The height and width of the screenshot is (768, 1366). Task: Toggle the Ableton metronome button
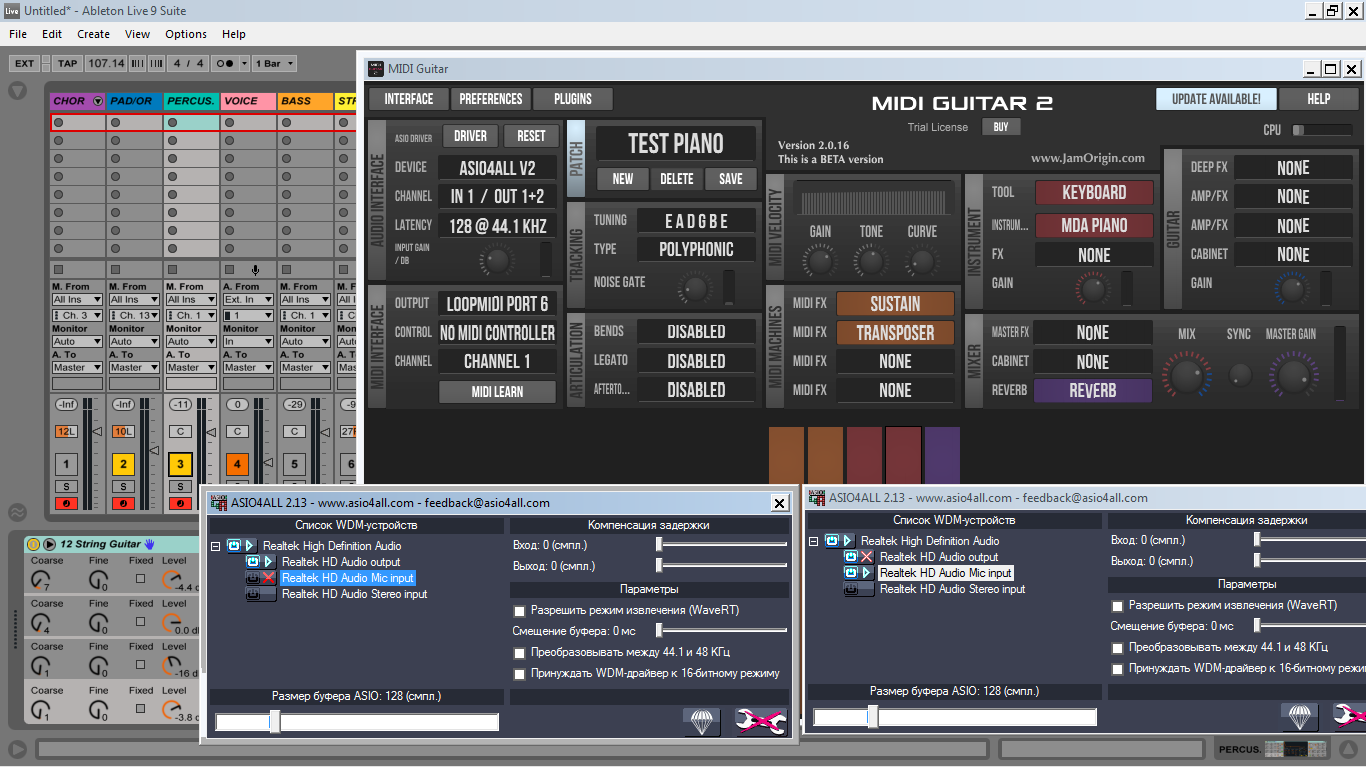[225, 63]
